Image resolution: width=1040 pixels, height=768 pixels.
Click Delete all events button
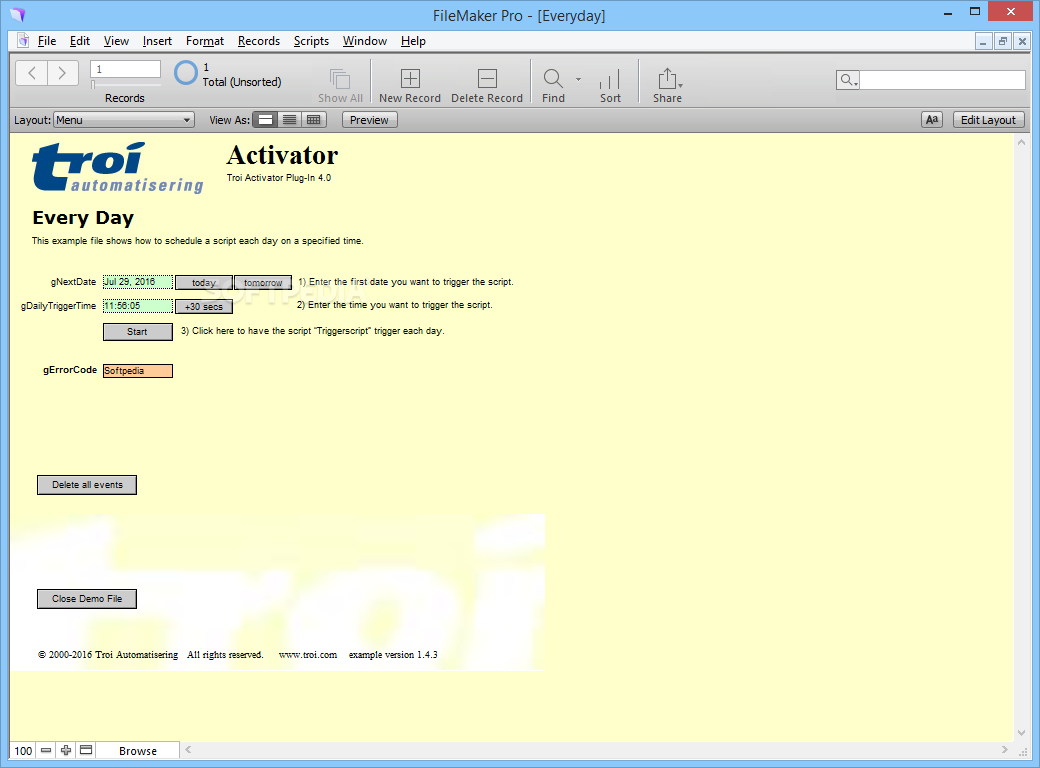point(87,485)
